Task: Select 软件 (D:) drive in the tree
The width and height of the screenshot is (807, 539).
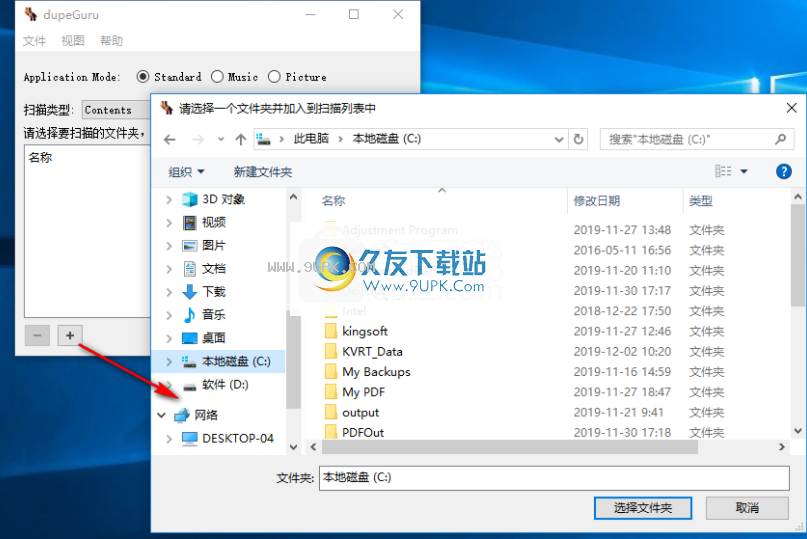Action: 225,385
